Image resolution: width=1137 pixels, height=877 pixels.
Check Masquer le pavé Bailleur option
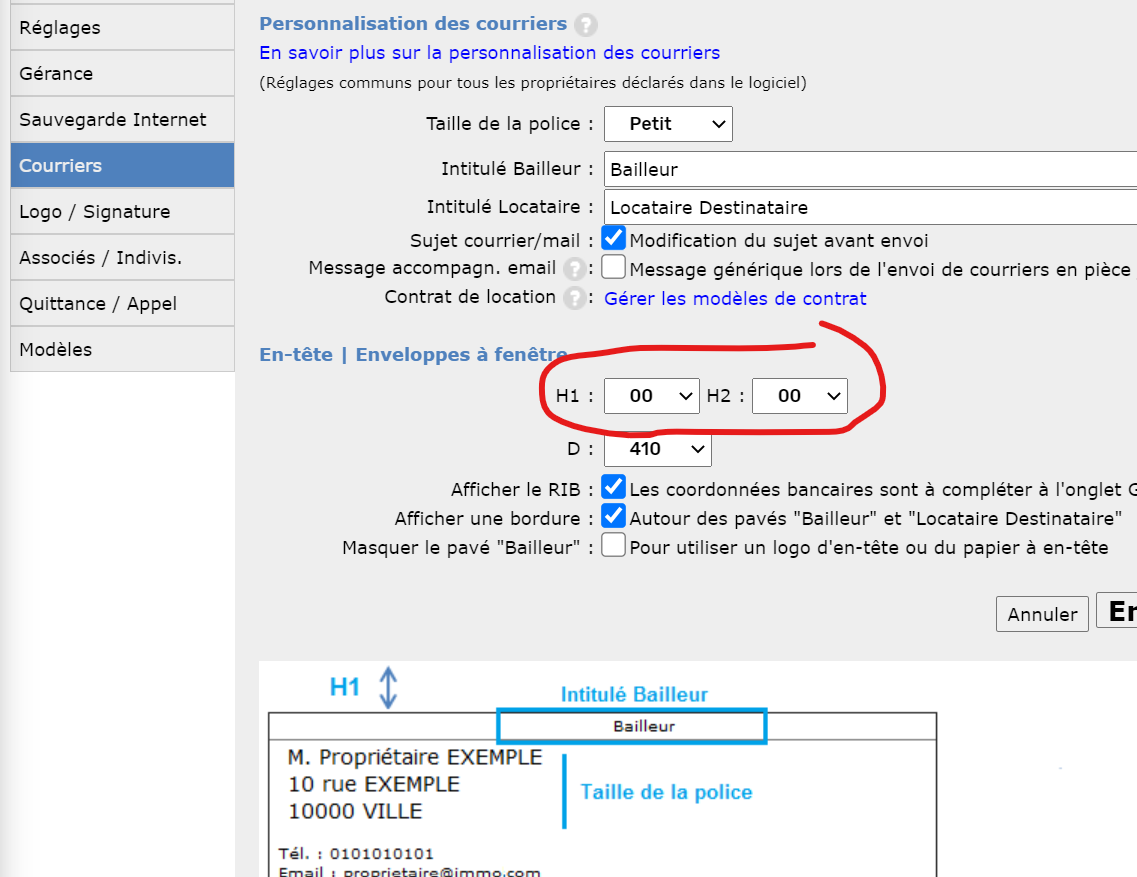[613, 545]
